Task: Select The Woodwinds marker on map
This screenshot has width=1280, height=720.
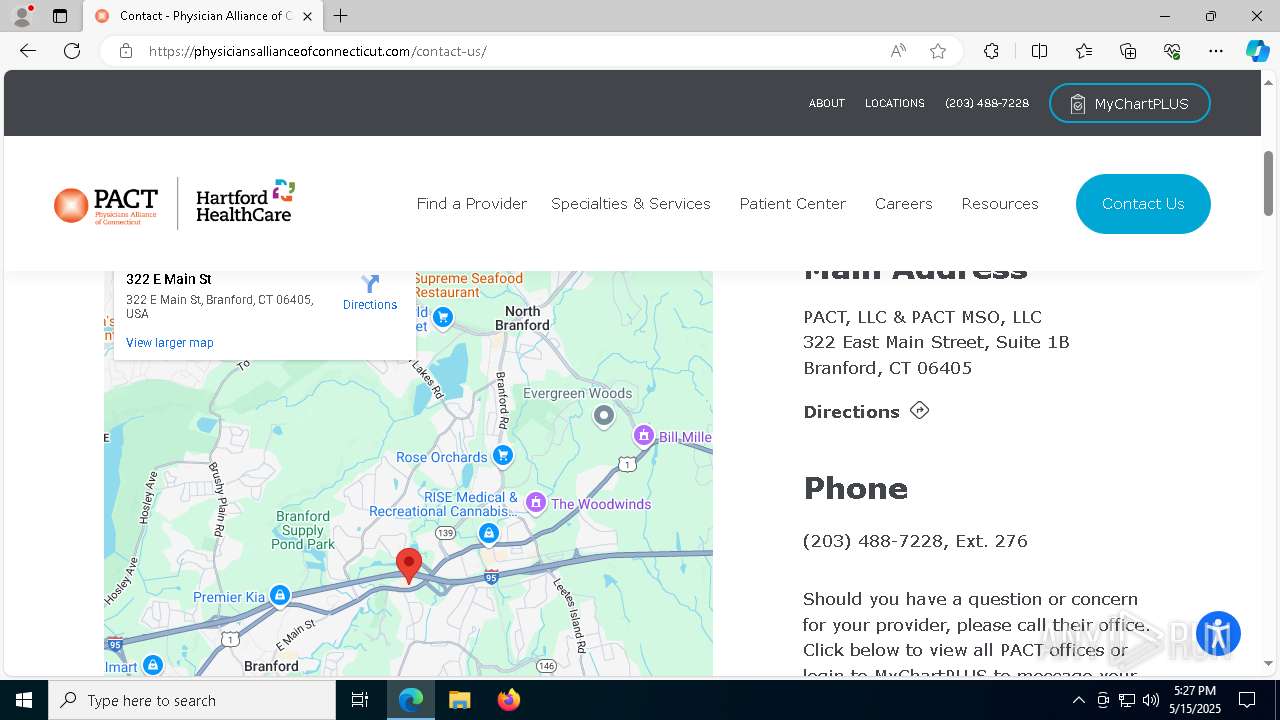Action: pyautogui.click(x=536, y=503)
